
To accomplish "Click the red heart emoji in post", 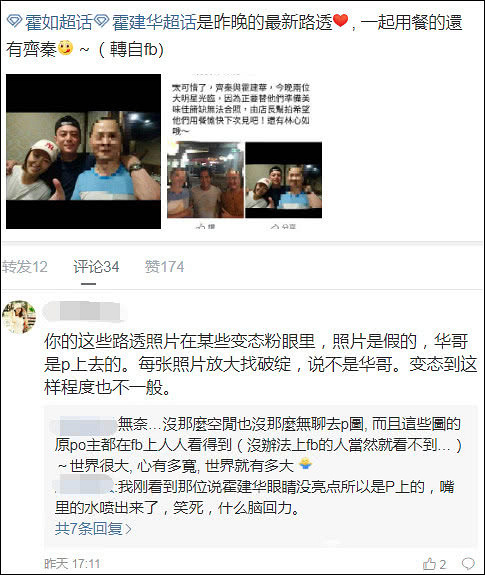I will [340, 21].
